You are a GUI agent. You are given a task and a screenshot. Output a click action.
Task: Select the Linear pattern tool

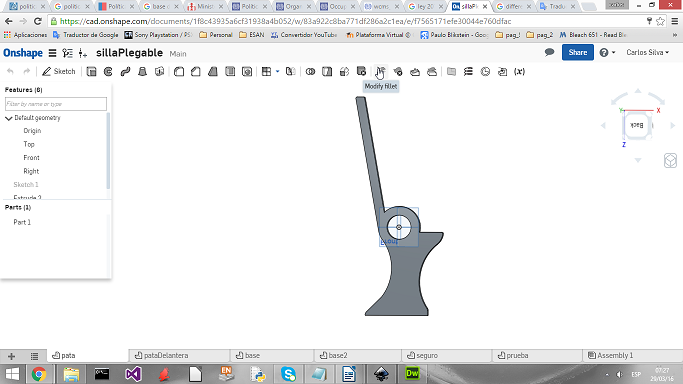point(266,71)
